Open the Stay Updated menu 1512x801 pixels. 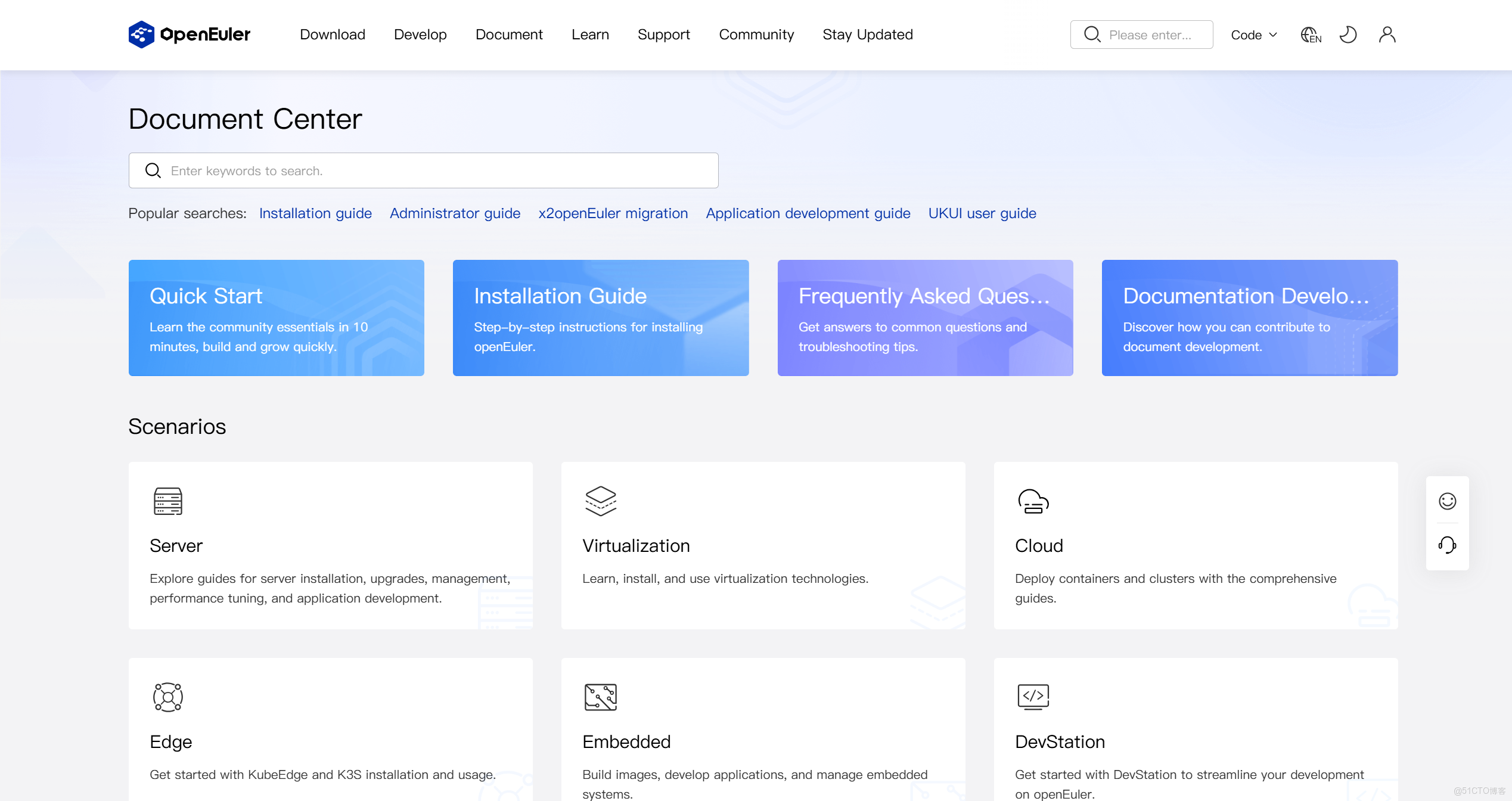867,35
